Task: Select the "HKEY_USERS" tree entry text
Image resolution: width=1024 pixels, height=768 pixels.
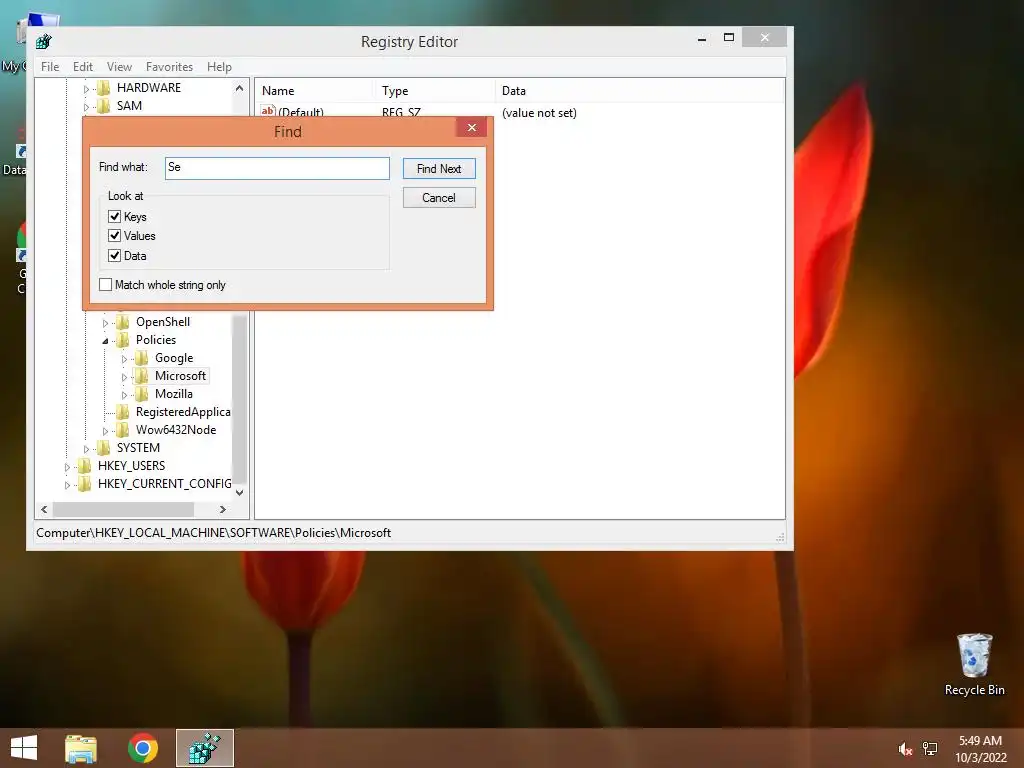Action: point(131,466)
